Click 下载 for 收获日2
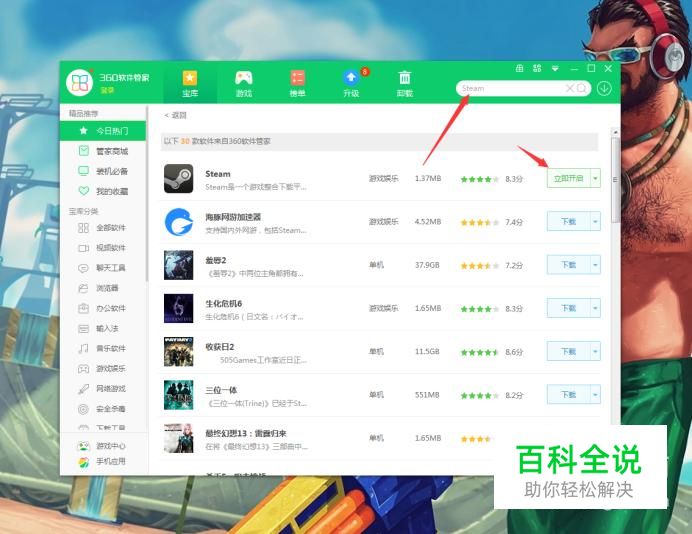This screenshot has width=692, height=534. point(568,351)
